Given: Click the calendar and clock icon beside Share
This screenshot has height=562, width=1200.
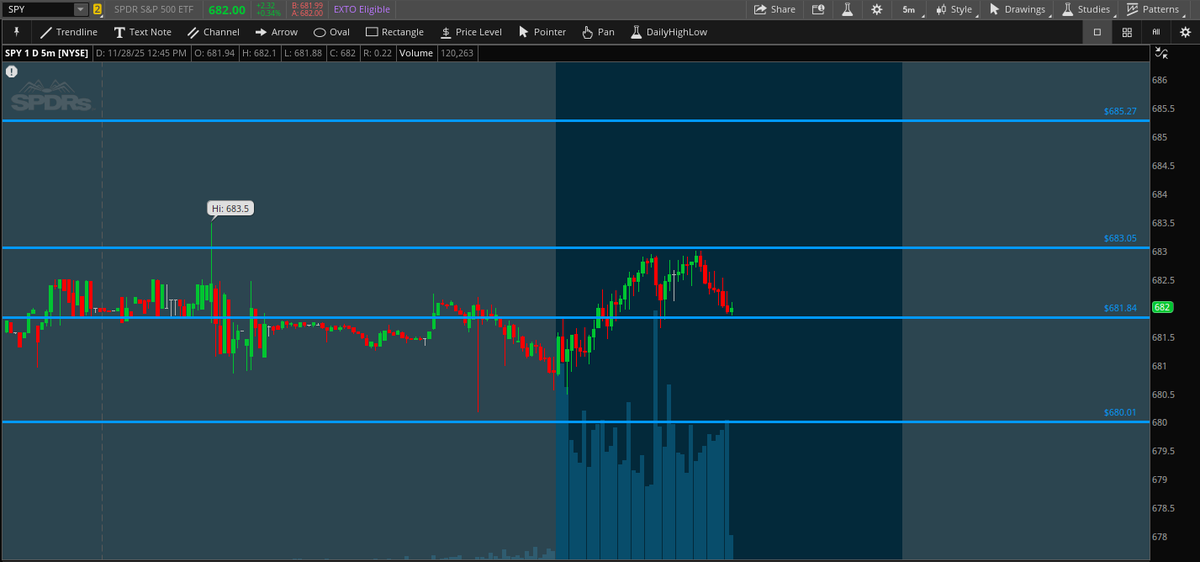Looking at the screenshot, I should point(818,9).
